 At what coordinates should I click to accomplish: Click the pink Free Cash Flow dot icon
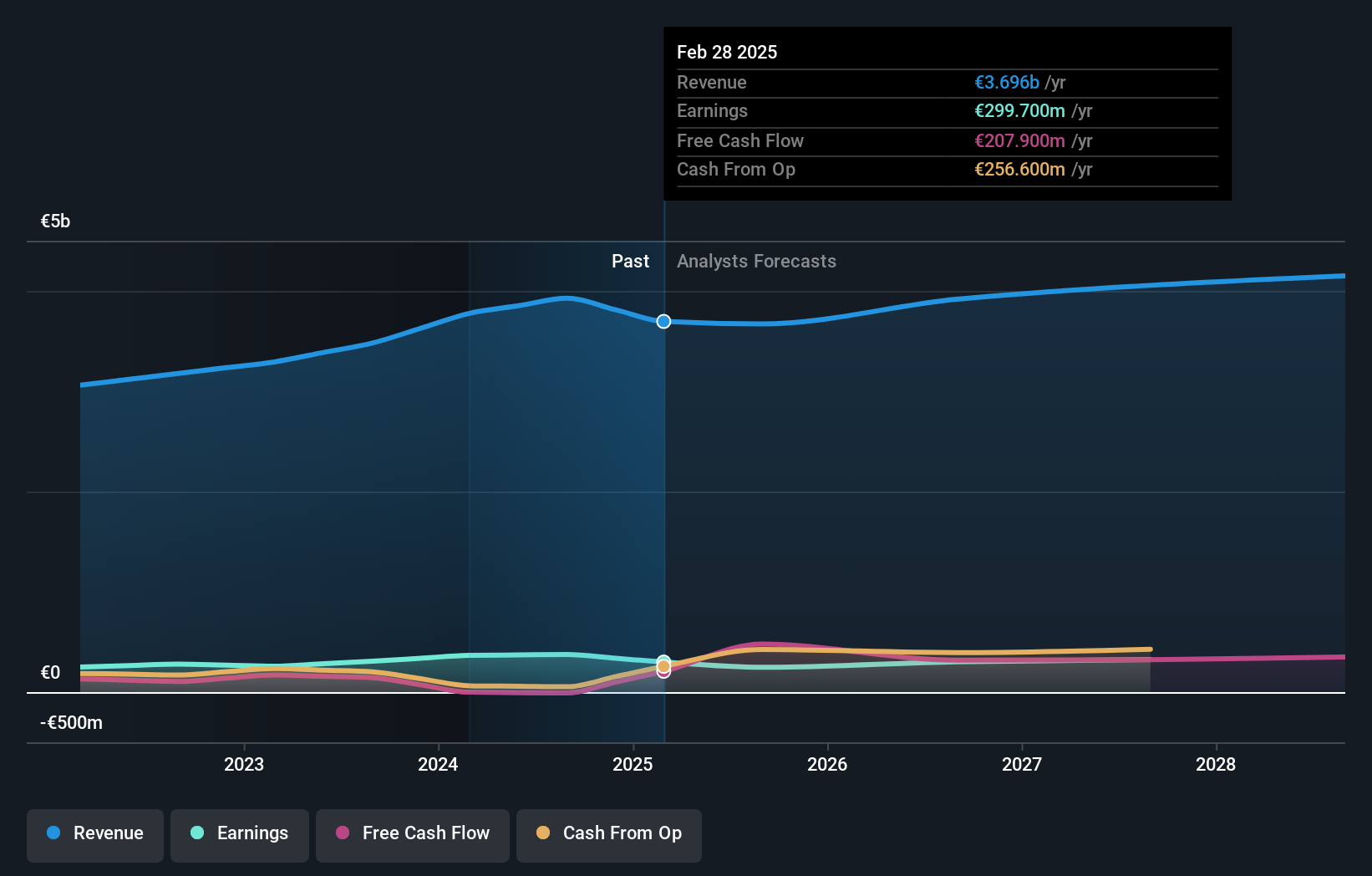pos(342,833)
